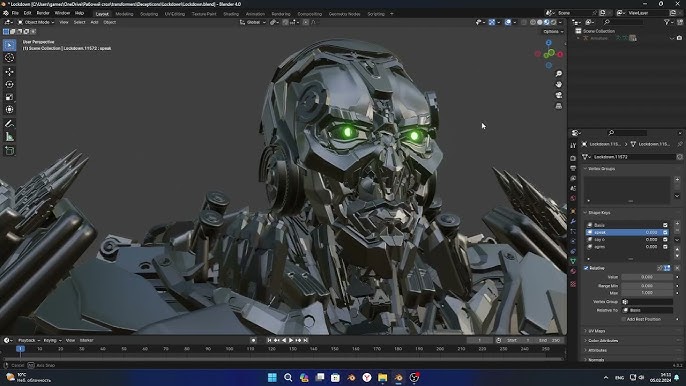Add a new vertex group with plus

pyautogui.click(x=677, y=179)
